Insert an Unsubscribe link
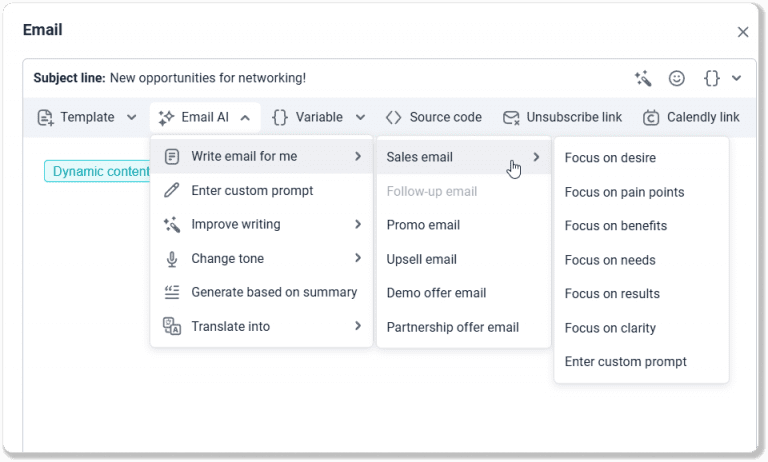The height and width of the screenshot is (462, 768). point(562,117)
